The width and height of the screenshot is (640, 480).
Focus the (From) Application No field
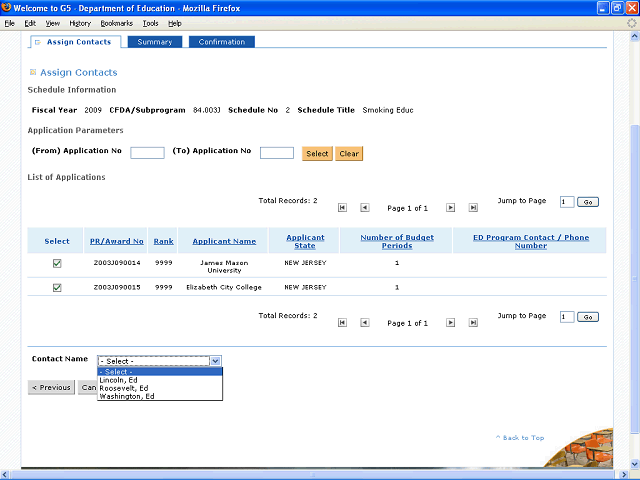pyautogui.click(x=147, y=153)
